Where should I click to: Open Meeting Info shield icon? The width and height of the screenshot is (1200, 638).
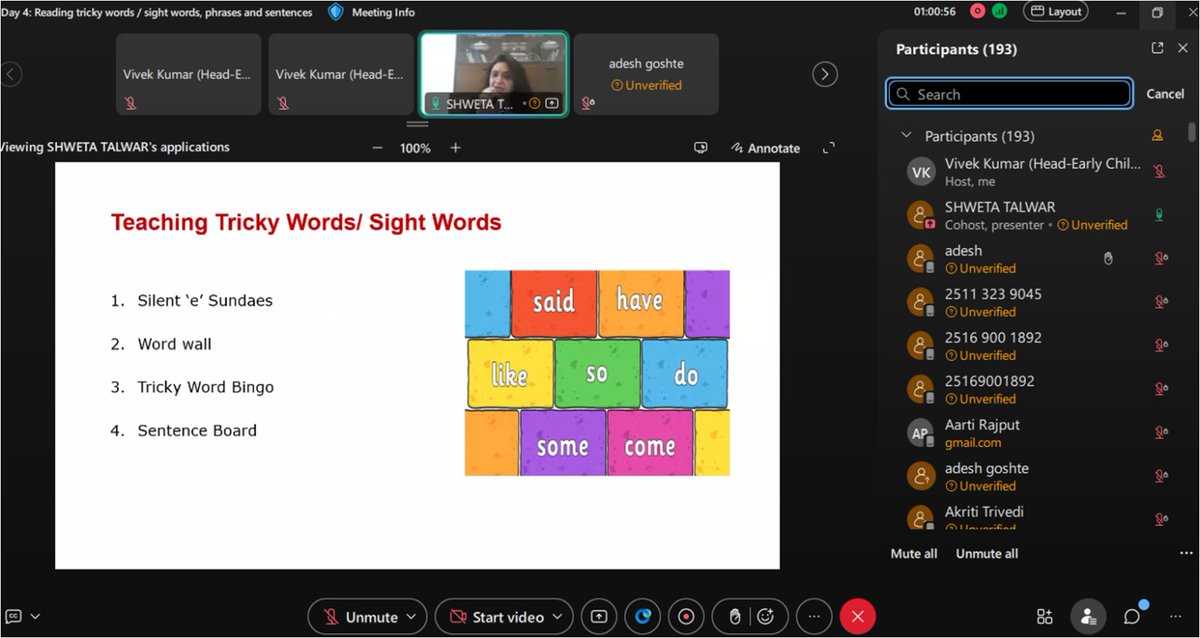336,12
